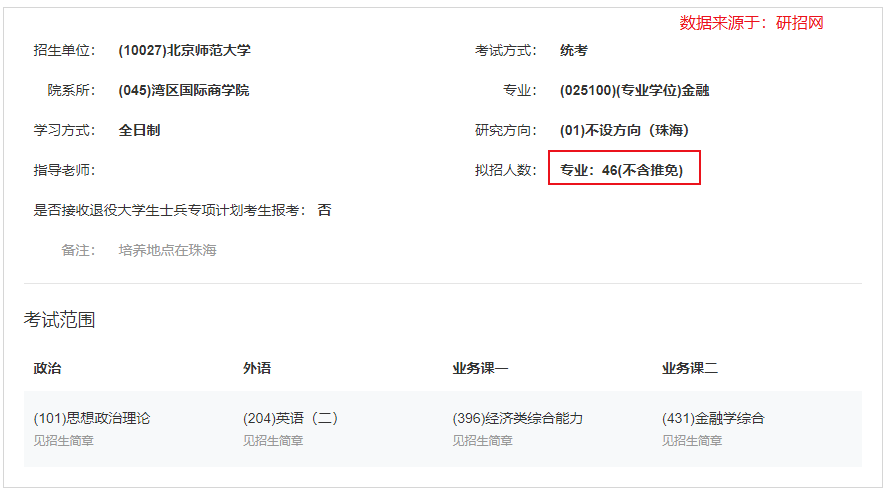Viewport: 886px width, 493px height.
Task: Click the department value (045)湾区国际商学院
Action: pyautogui.click(x=184, y=90)
